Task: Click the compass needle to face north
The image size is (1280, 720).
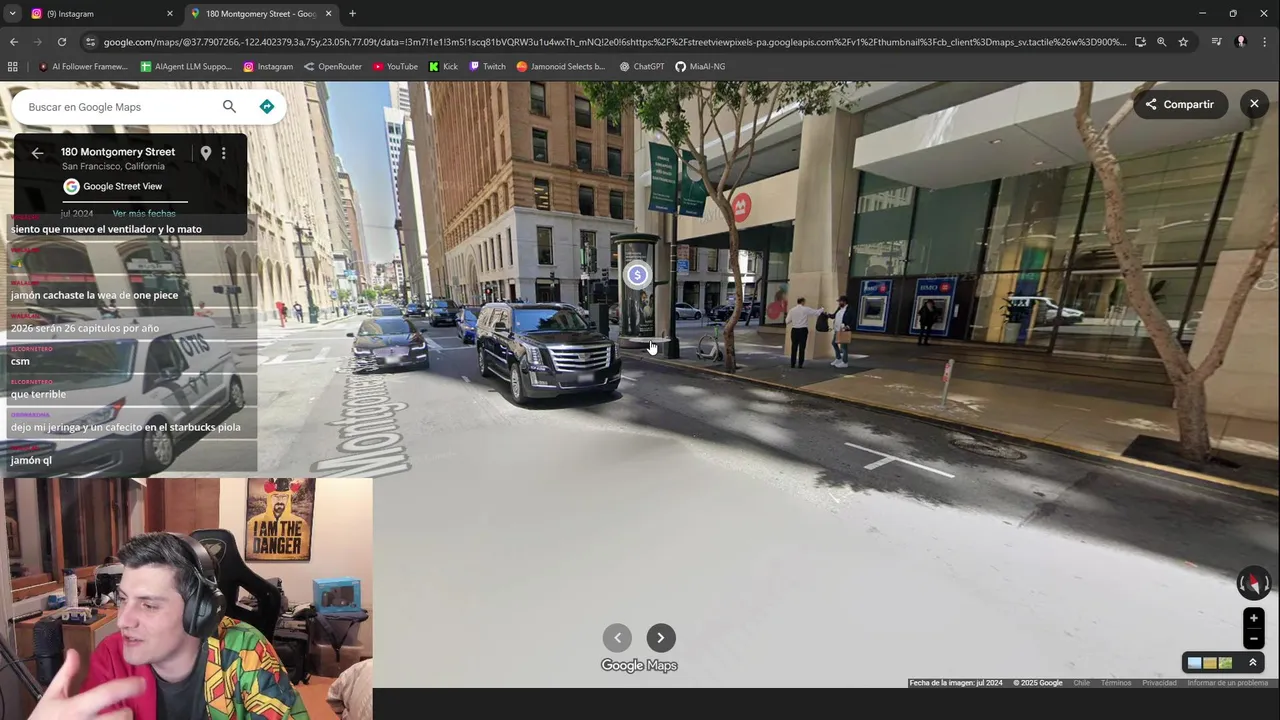Action: [x=1254, y=582]
